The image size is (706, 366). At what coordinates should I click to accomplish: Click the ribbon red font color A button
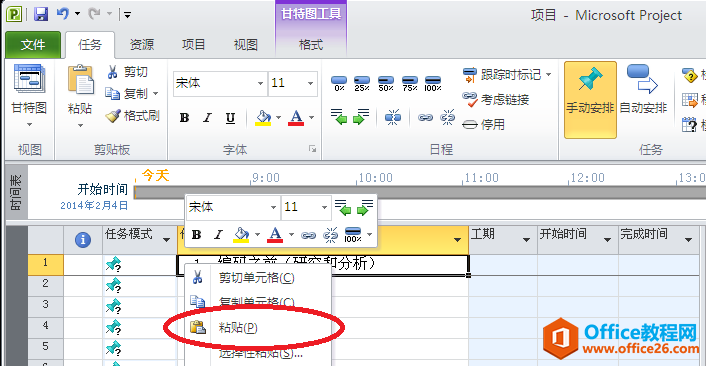coord(296,118)
